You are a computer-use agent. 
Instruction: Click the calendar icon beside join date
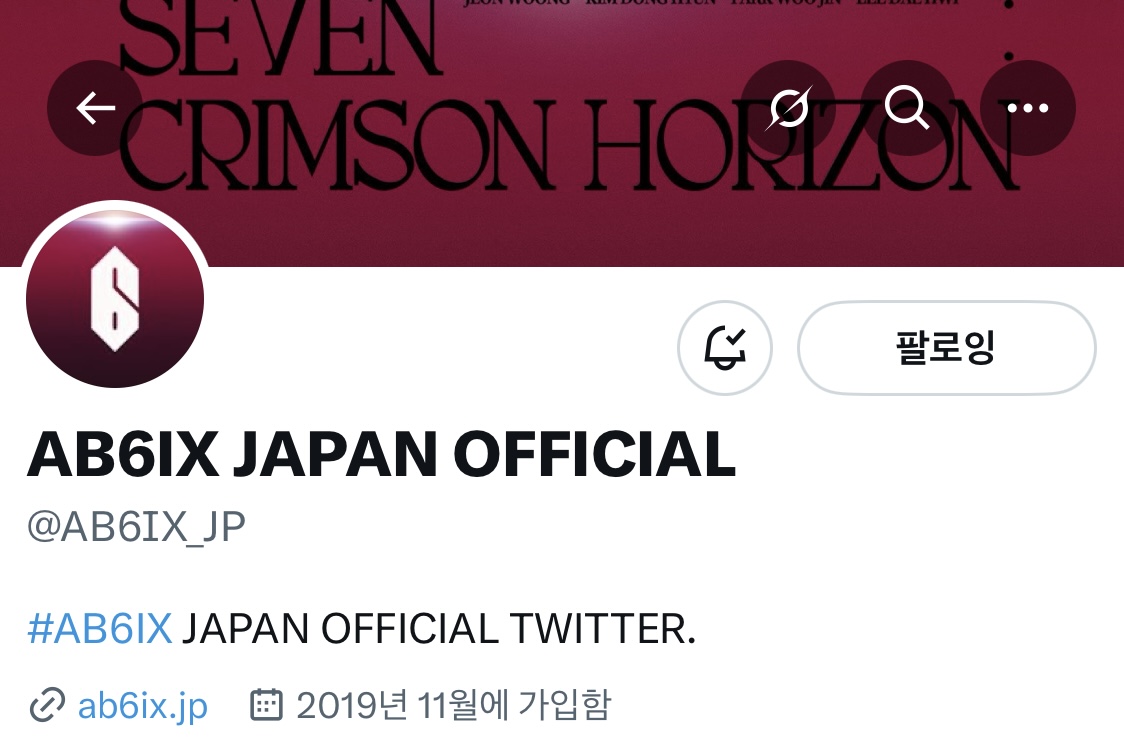(x=267, y=704)
